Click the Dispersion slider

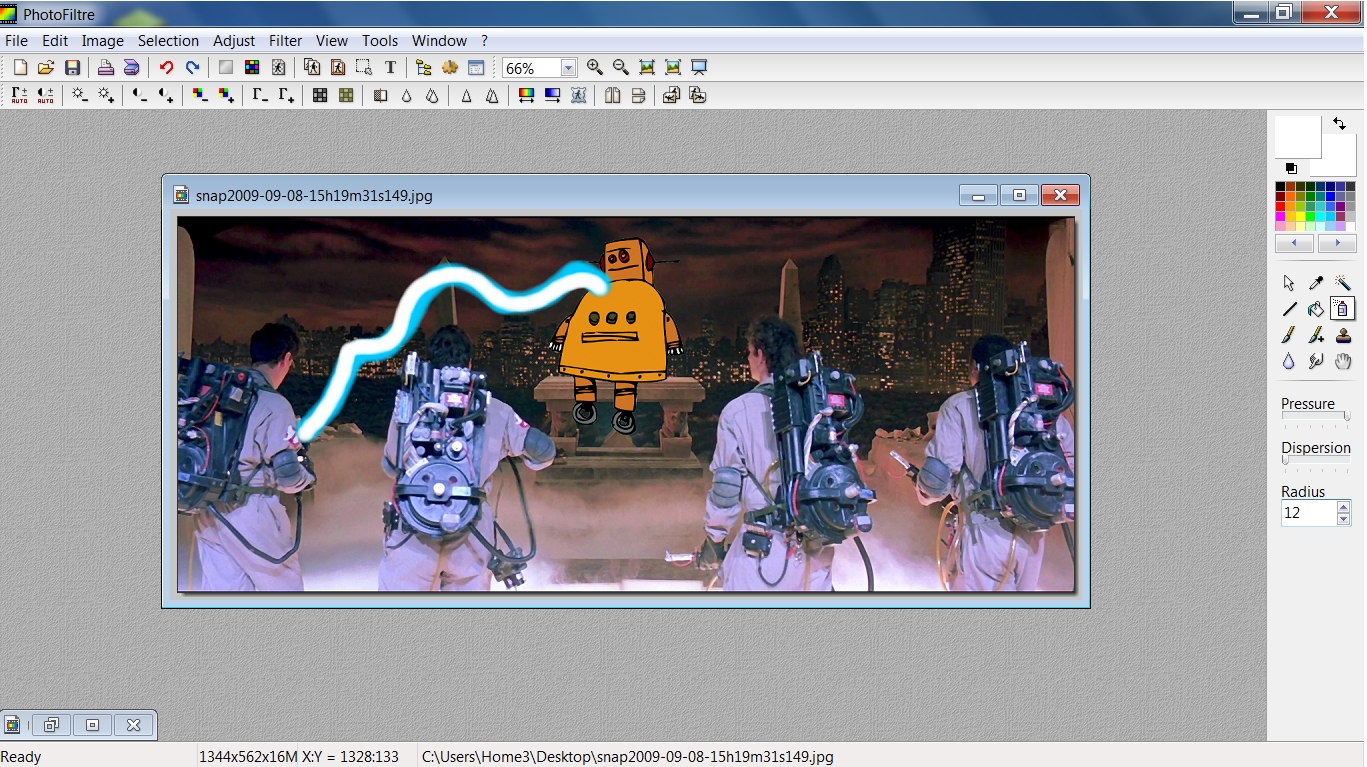pos(1316,461)
